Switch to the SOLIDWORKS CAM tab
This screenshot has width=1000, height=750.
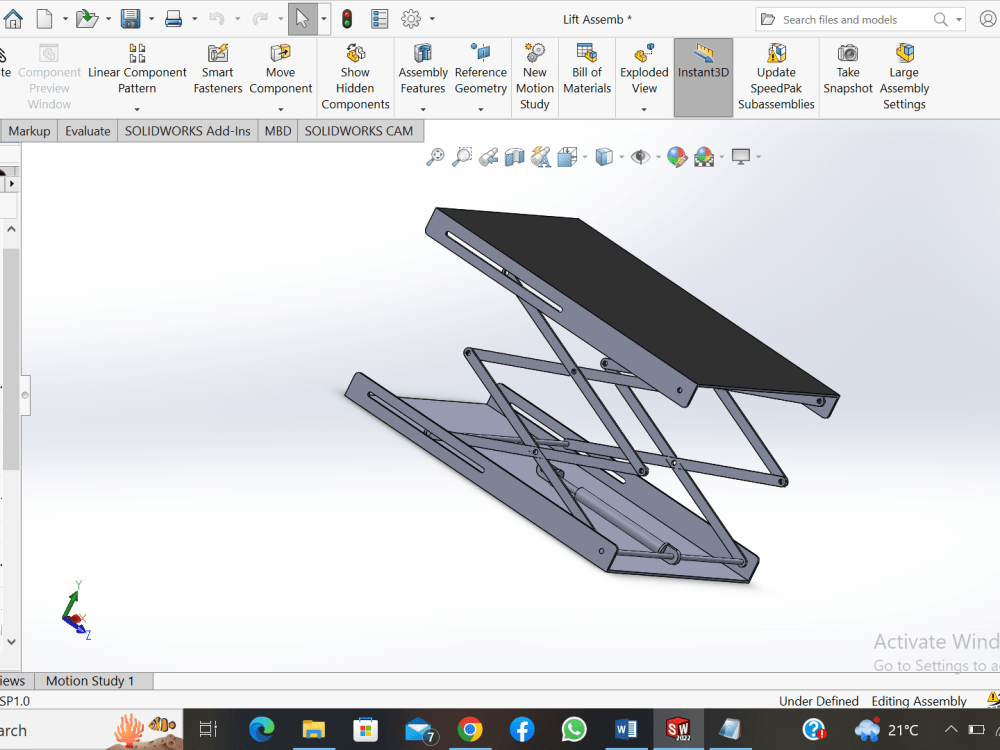pyautogui.click(x=359, y=130)
